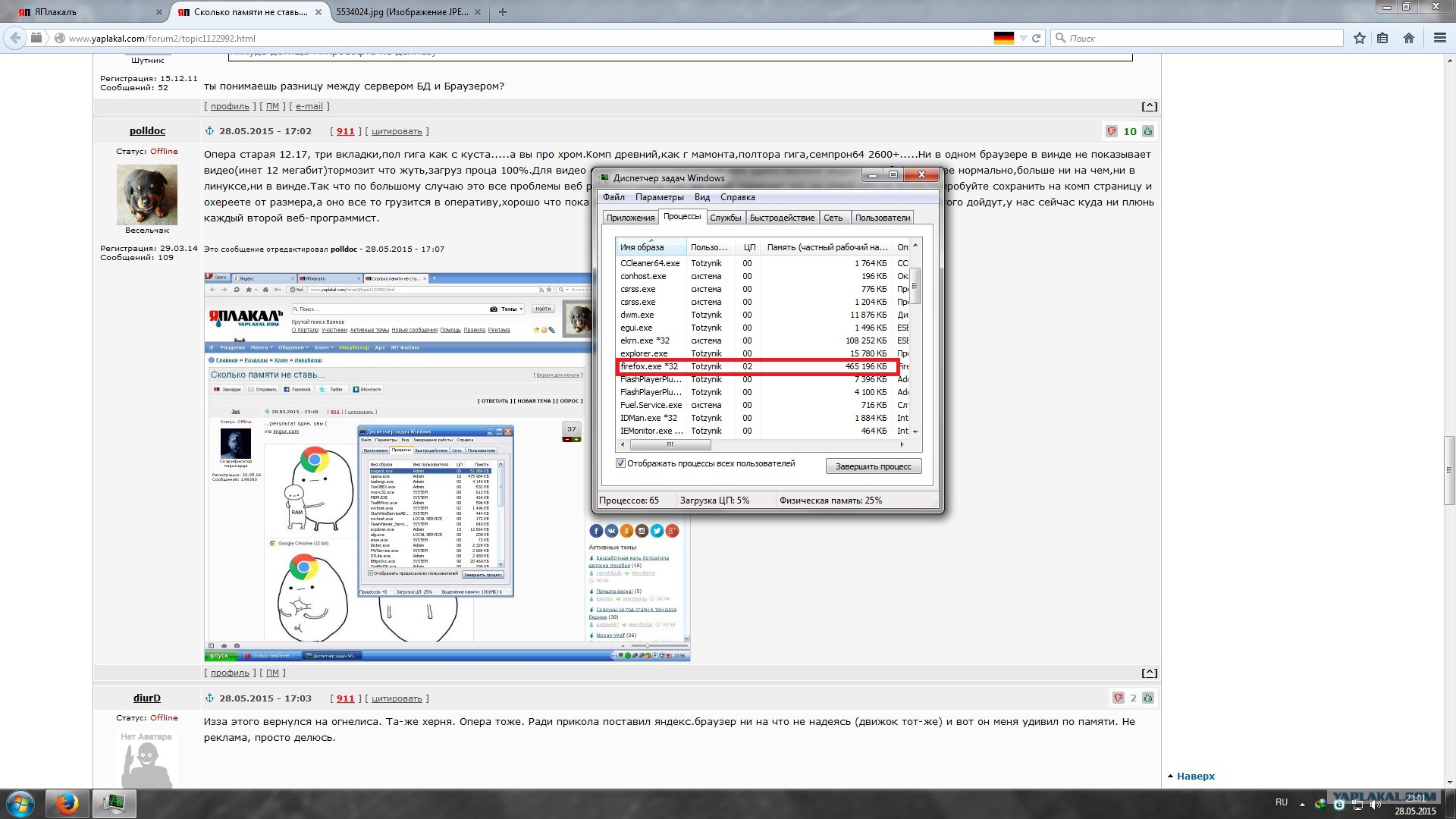Show hidden system tray icons

pyautogui.click(x=1303, y=805)
